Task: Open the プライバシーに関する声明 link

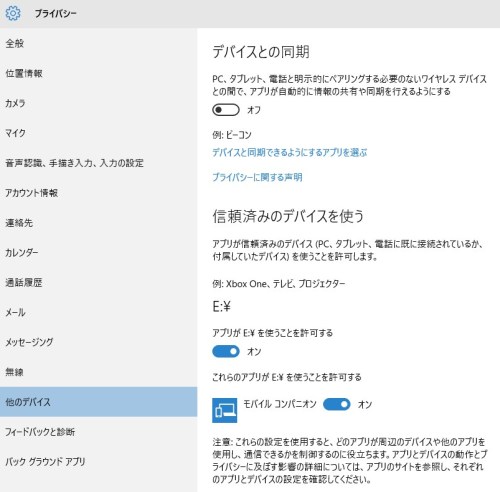Action: pos(257,177)
